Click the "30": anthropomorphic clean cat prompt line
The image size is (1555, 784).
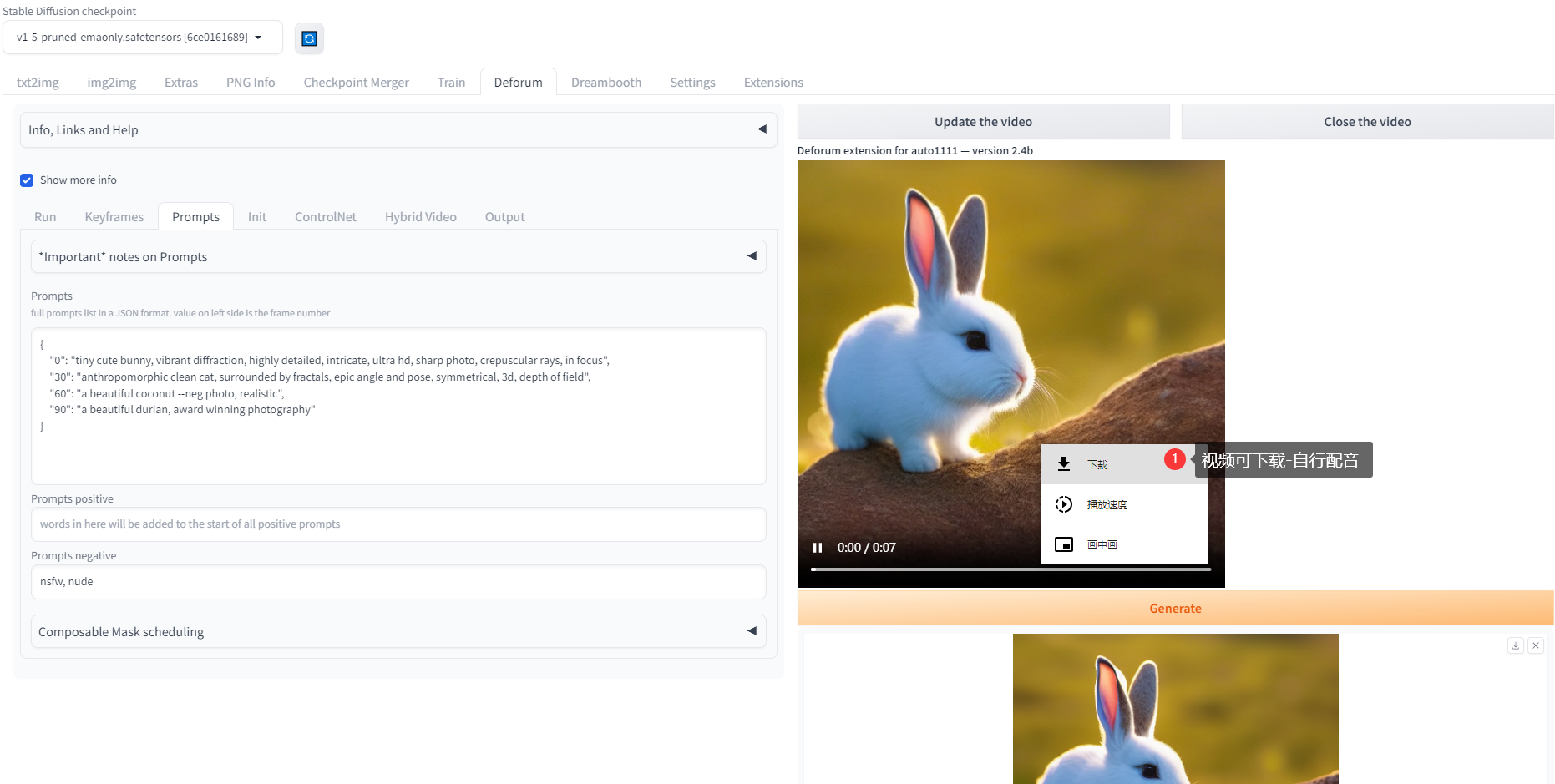click(320, 377)
